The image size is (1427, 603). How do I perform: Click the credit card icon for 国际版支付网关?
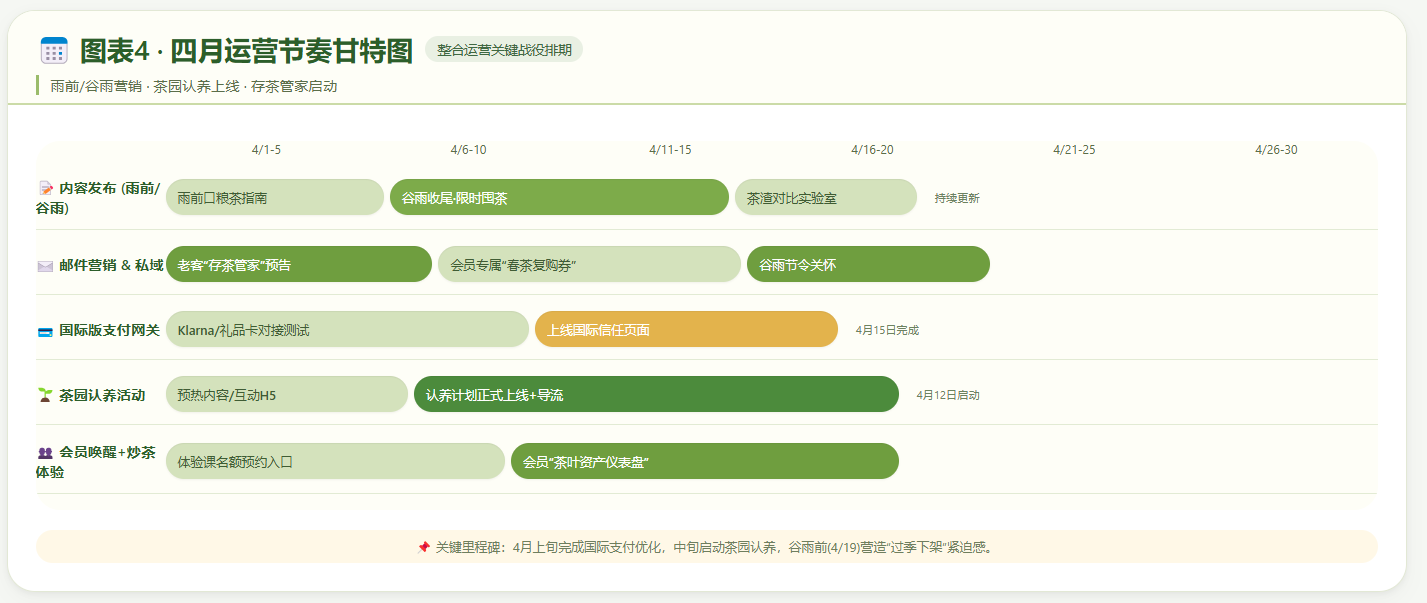[x=45, y=331]
